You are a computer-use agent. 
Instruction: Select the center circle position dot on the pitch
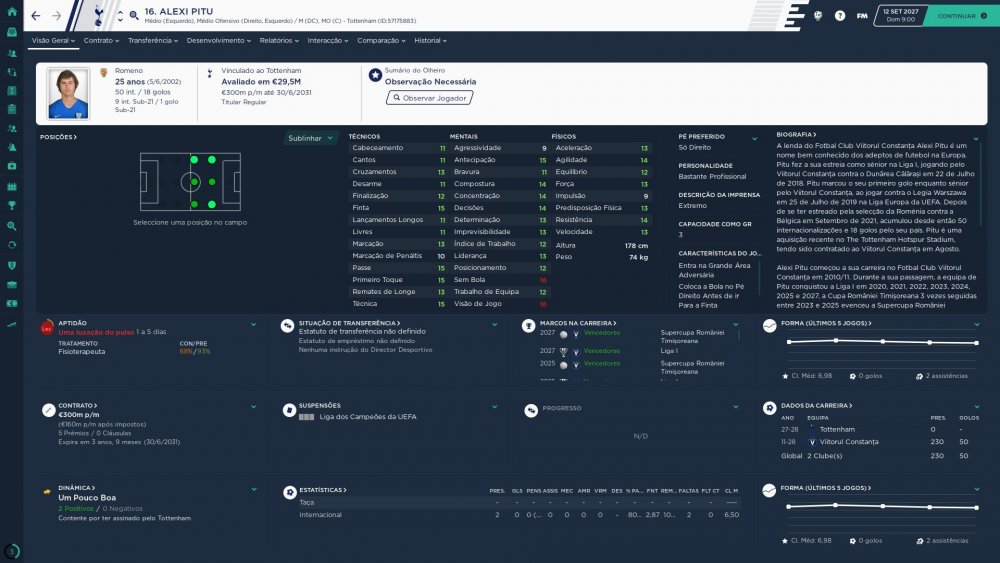[x=194, y=182]
